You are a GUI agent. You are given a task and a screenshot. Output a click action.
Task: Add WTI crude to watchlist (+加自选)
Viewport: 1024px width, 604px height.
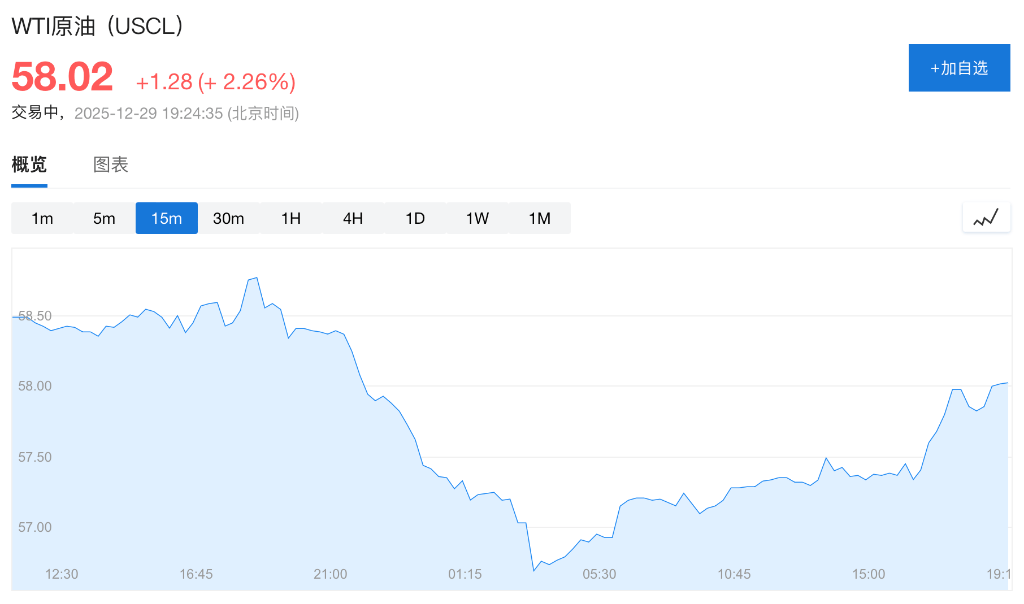coord(959,68)
